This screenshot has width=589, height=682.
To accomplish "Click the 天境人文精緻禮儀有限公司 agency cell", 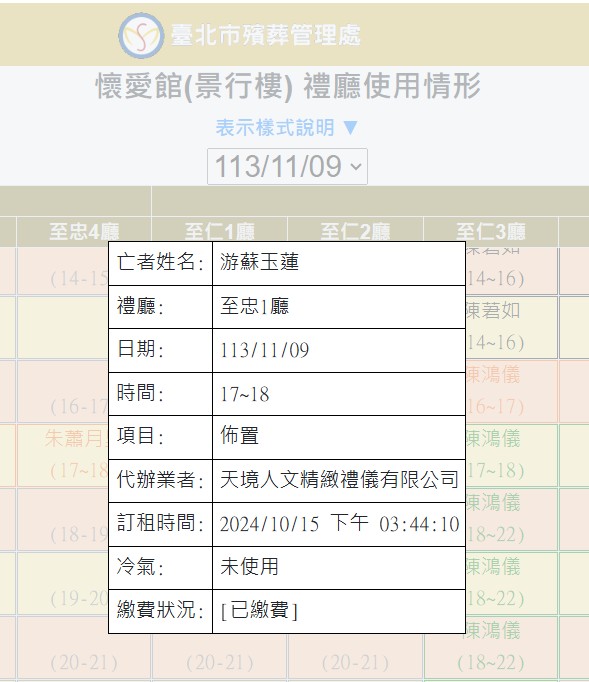I will [339, 481].
